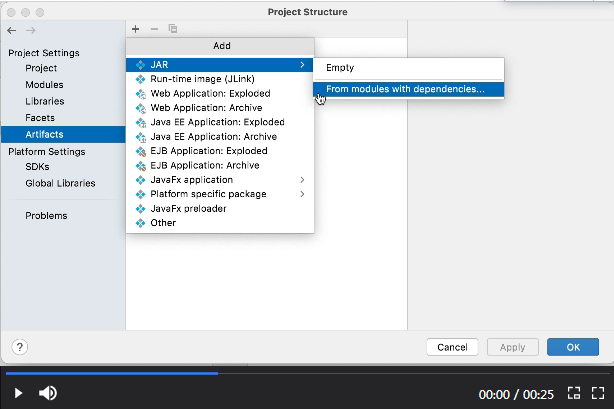Click the EJB Application: Archive icon

coord(141,166)
